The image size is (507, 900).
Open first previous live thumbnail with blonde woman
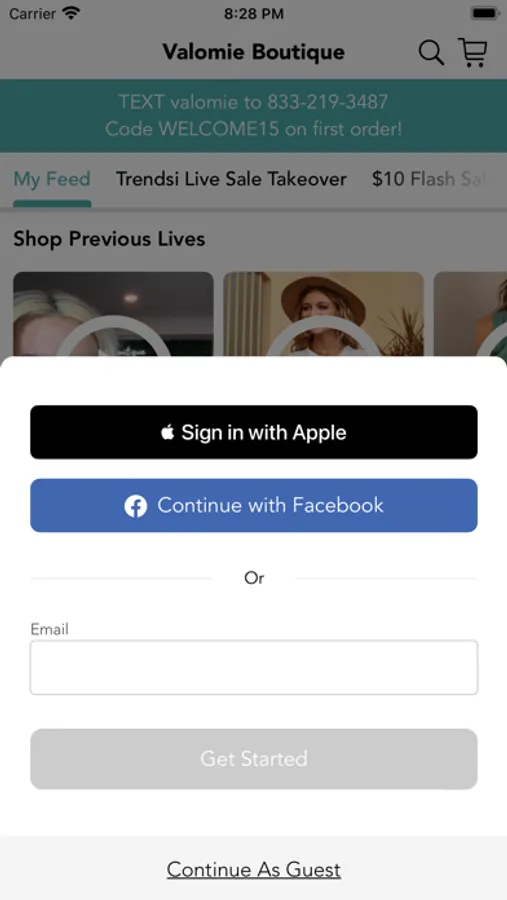[x=113, y=314]
